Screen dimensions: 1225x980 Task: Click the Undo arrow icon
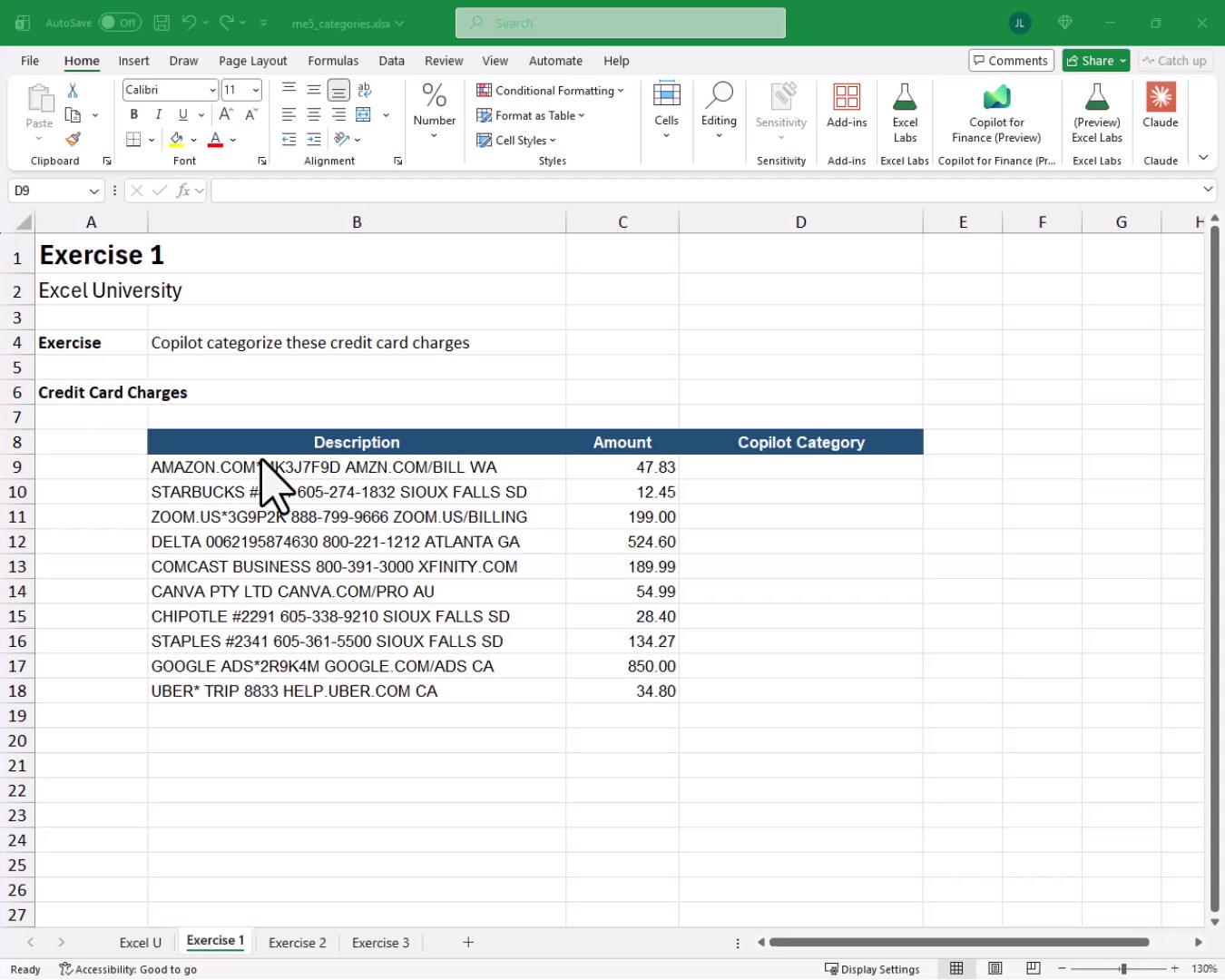189,23
